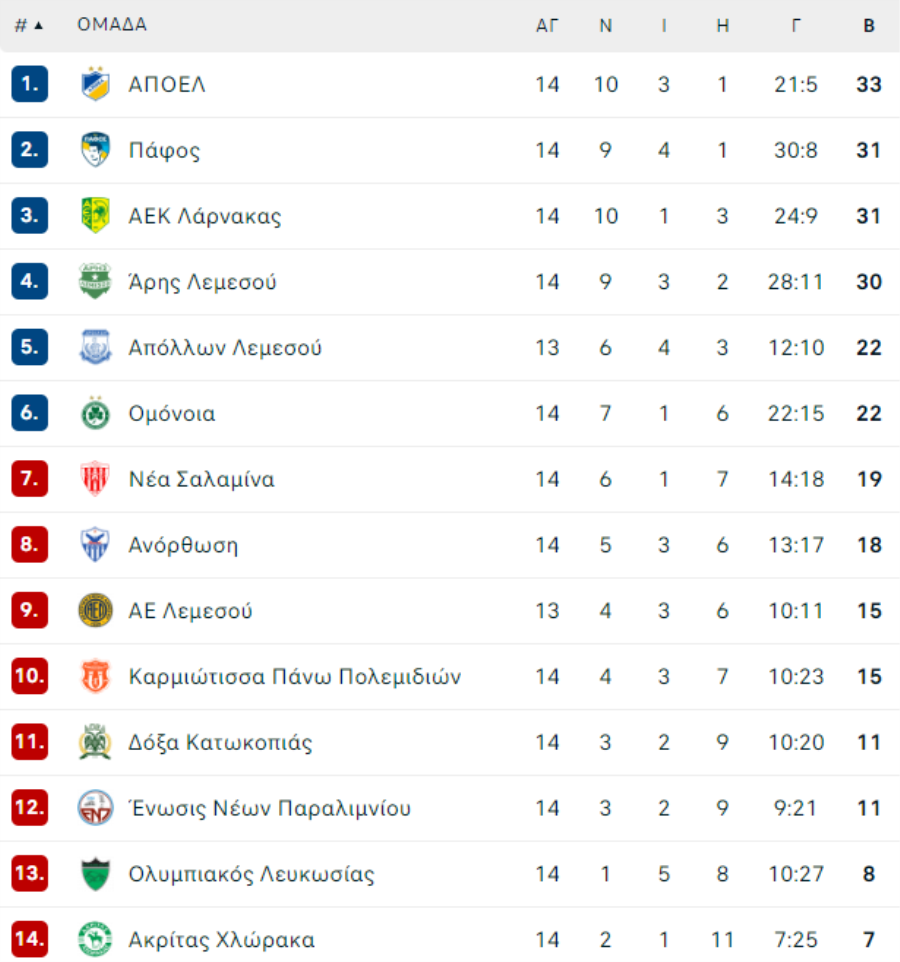Click the ΑΕ Λεμεσού round yellow badge
The image size is (900, 962).
click(x=95, y=610)
